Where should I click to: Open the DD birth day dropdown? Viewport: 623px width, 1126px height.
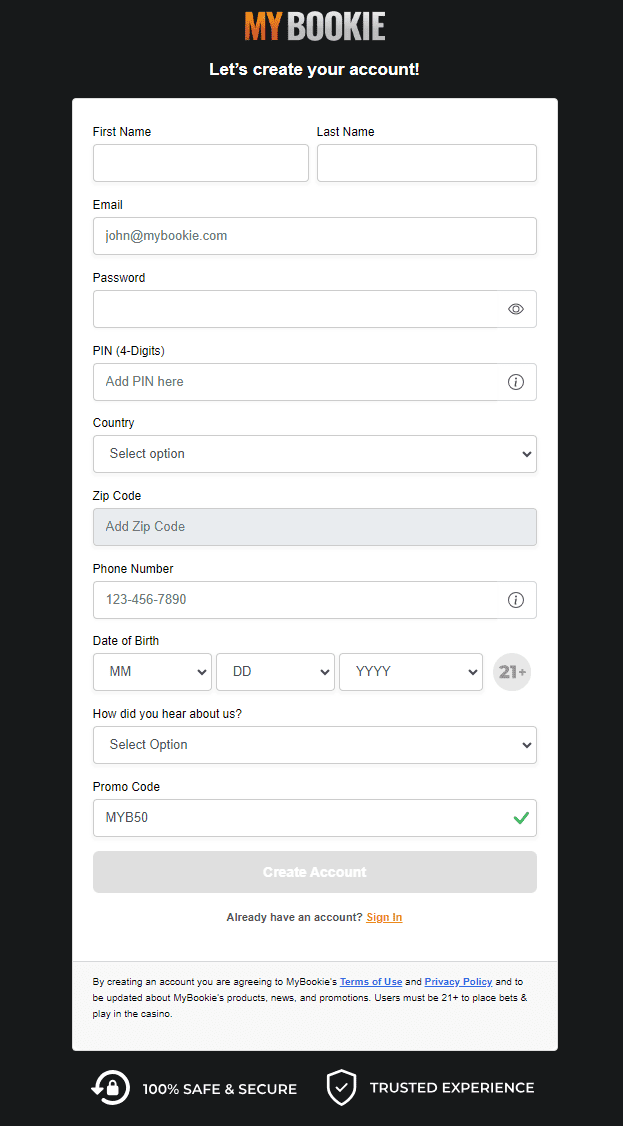pos(275,671)
